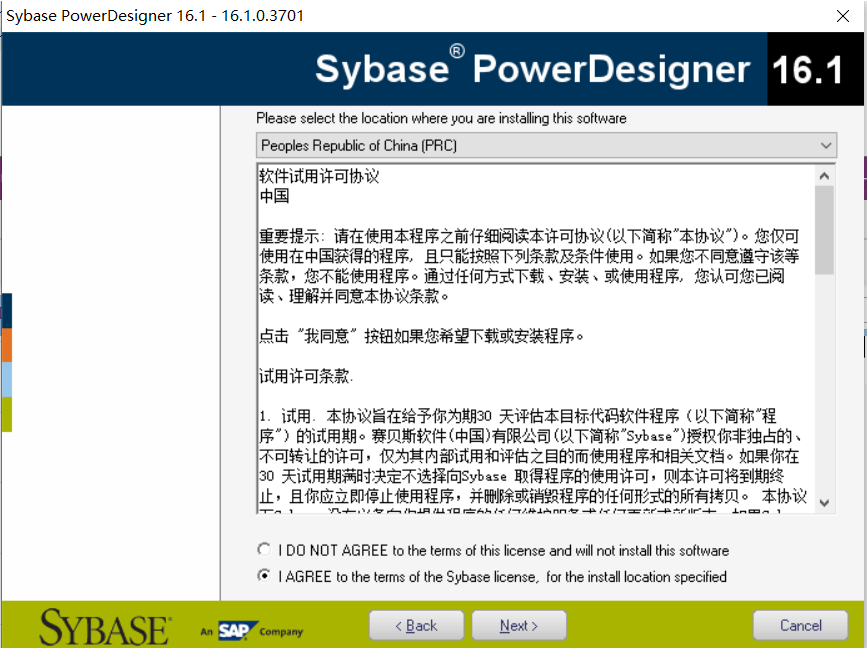Image resolution: width=868 pixels, height=648 pixels.
Task: Cancel the installation
Action: point(800,624)
